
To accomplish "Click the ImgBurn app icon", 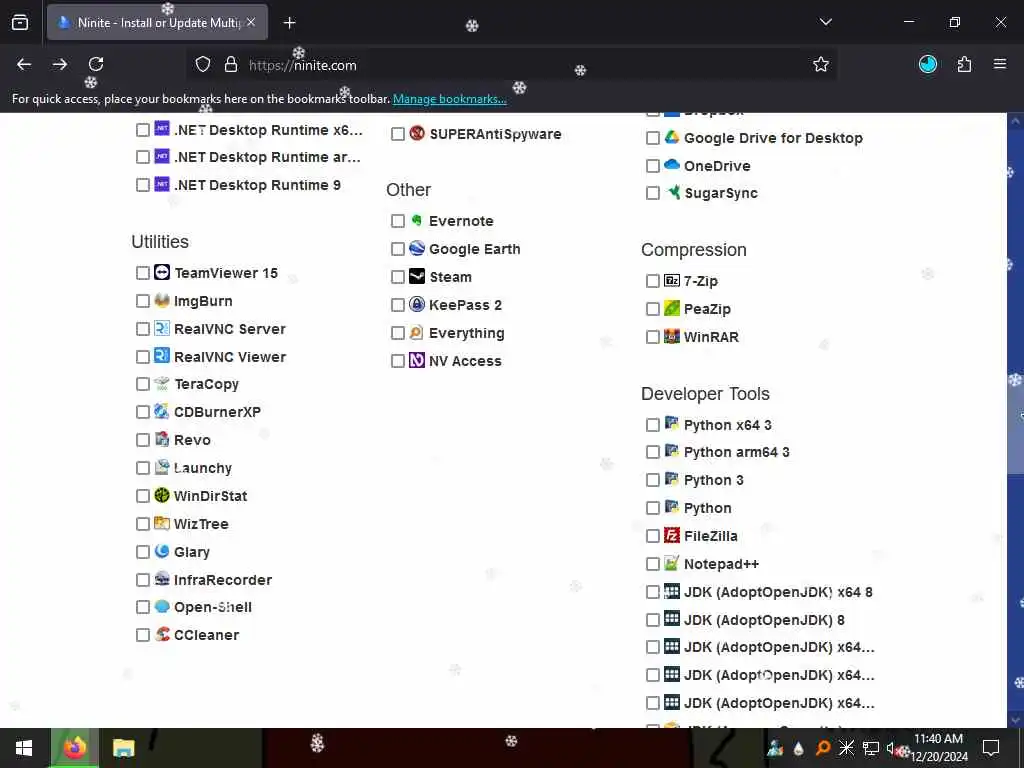I will click(162, 300).
